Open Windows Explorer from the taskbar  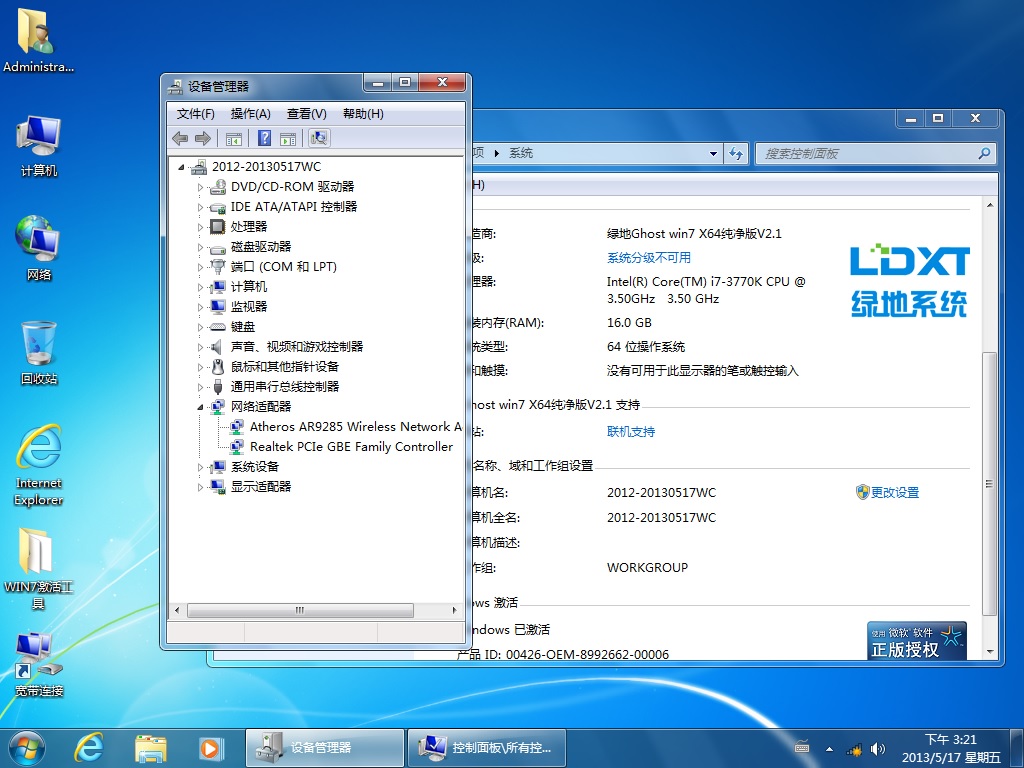point(150,748)
